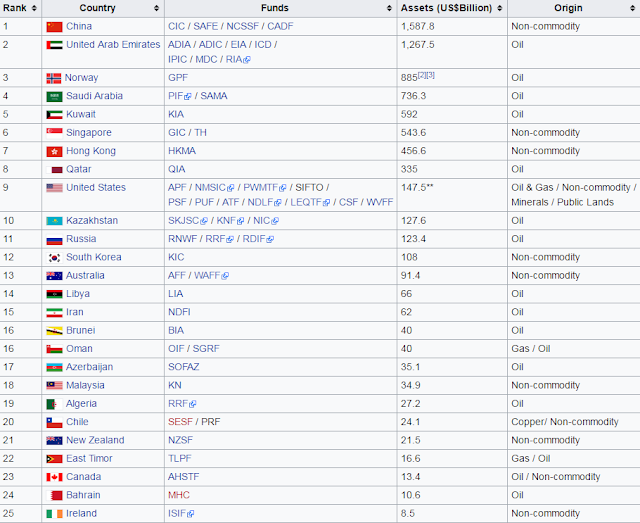Screen dimensions: 640x523
Task: Click the Kazakhstan flag icon
Action: (54, 221)
